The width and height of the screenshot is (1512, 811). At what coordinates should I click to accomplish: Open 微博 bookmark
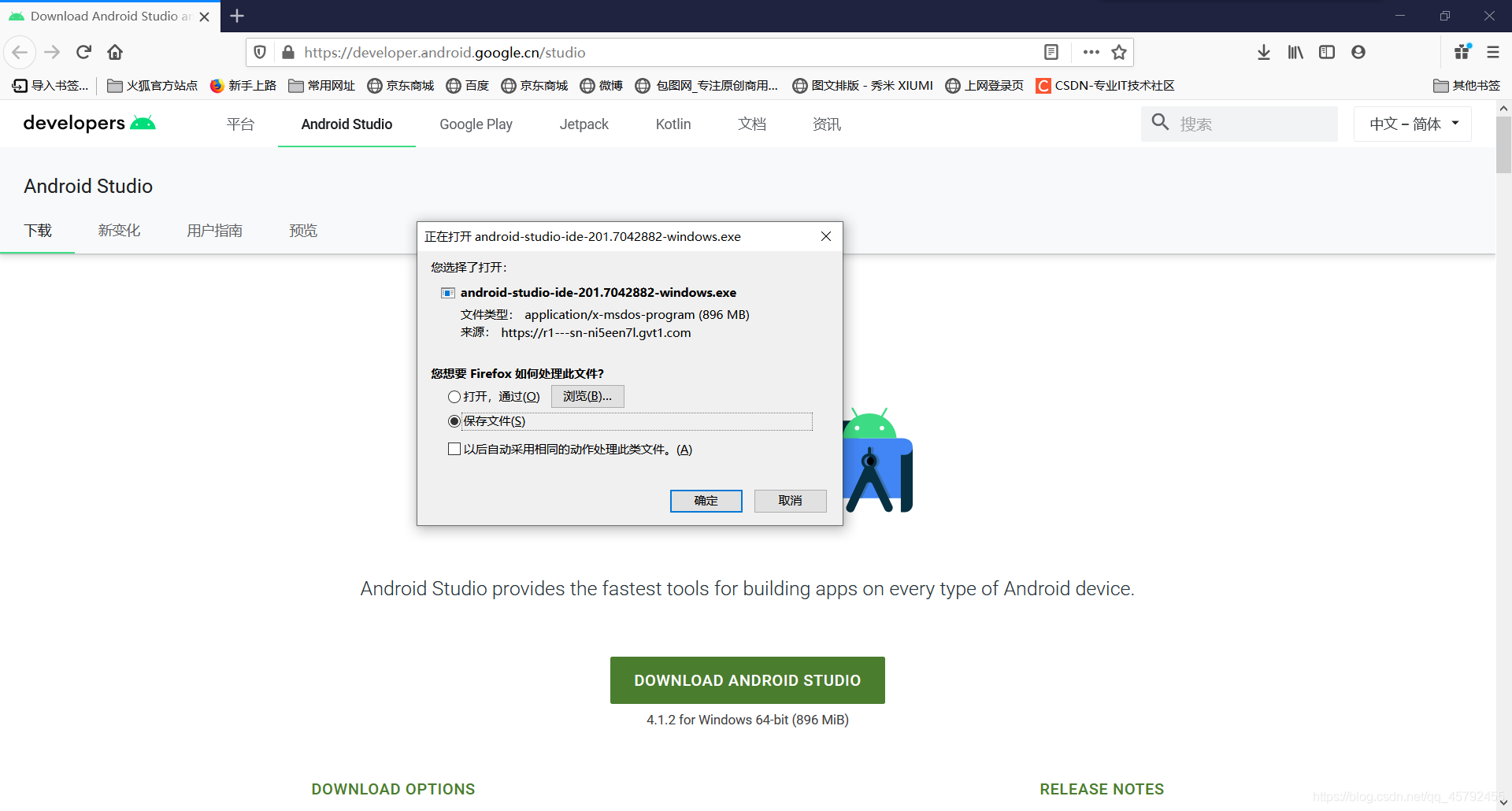(x=602, y=85)
